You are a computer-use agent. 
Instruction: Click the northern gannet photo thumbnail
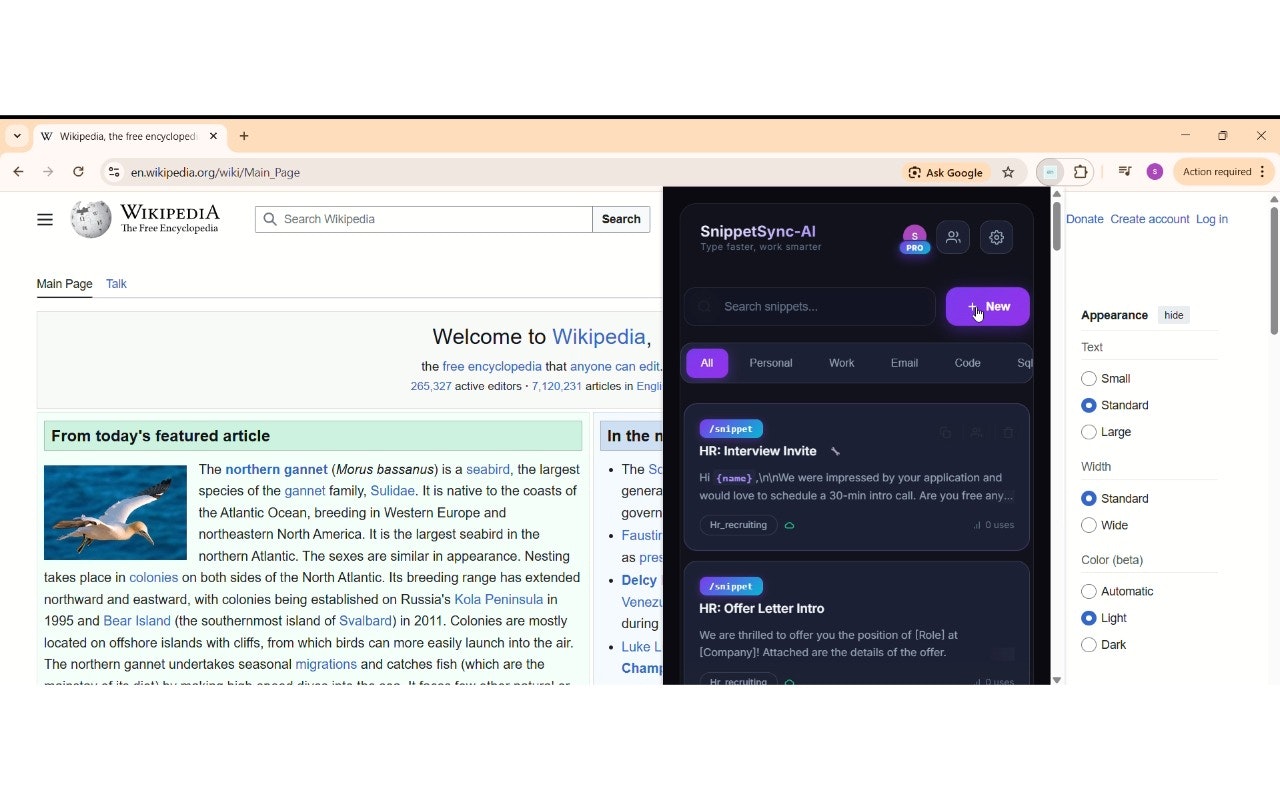tap(115, 512)
